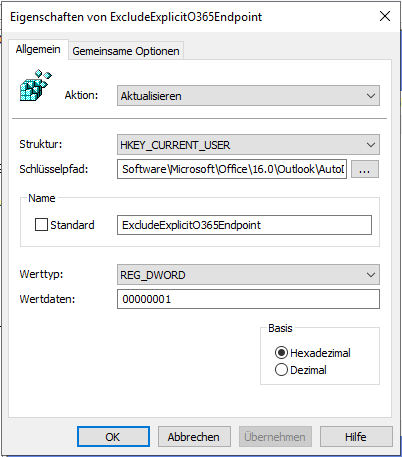Screen dimensions: 402x457
Task: Select the Dezimal radio button
Action: coord(281,370)
